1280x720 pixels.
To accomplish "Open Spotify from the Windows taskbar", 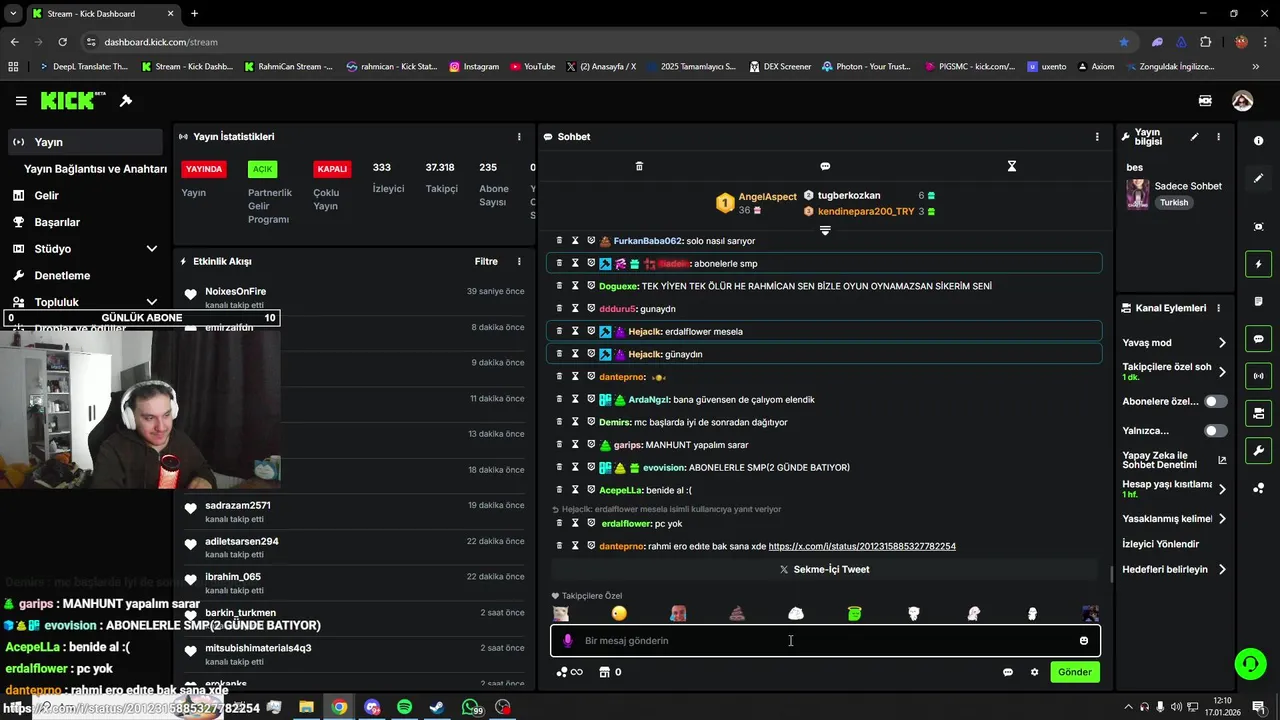I will (x=404, y=707).
